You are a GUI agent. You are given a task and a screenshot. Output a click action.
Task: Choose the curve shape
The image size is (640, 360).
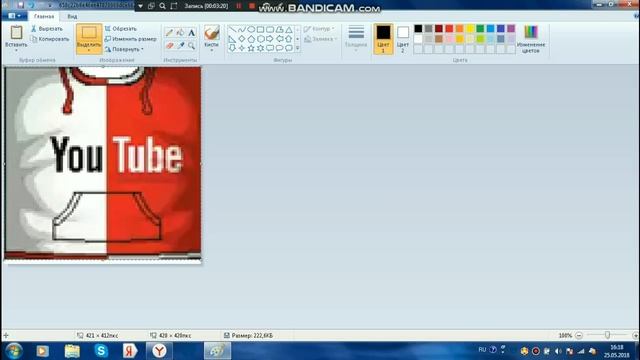tap(242, 29)
